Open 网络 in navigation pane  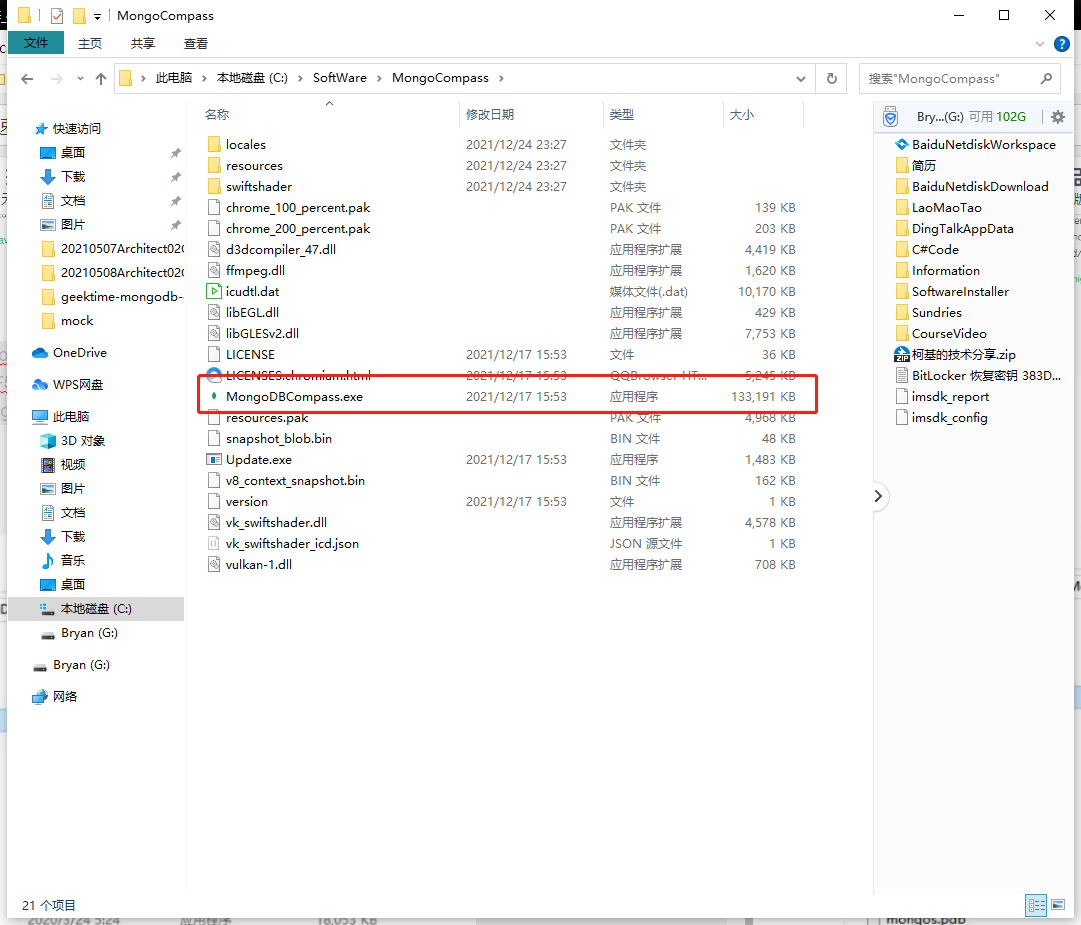coord(65,696)
